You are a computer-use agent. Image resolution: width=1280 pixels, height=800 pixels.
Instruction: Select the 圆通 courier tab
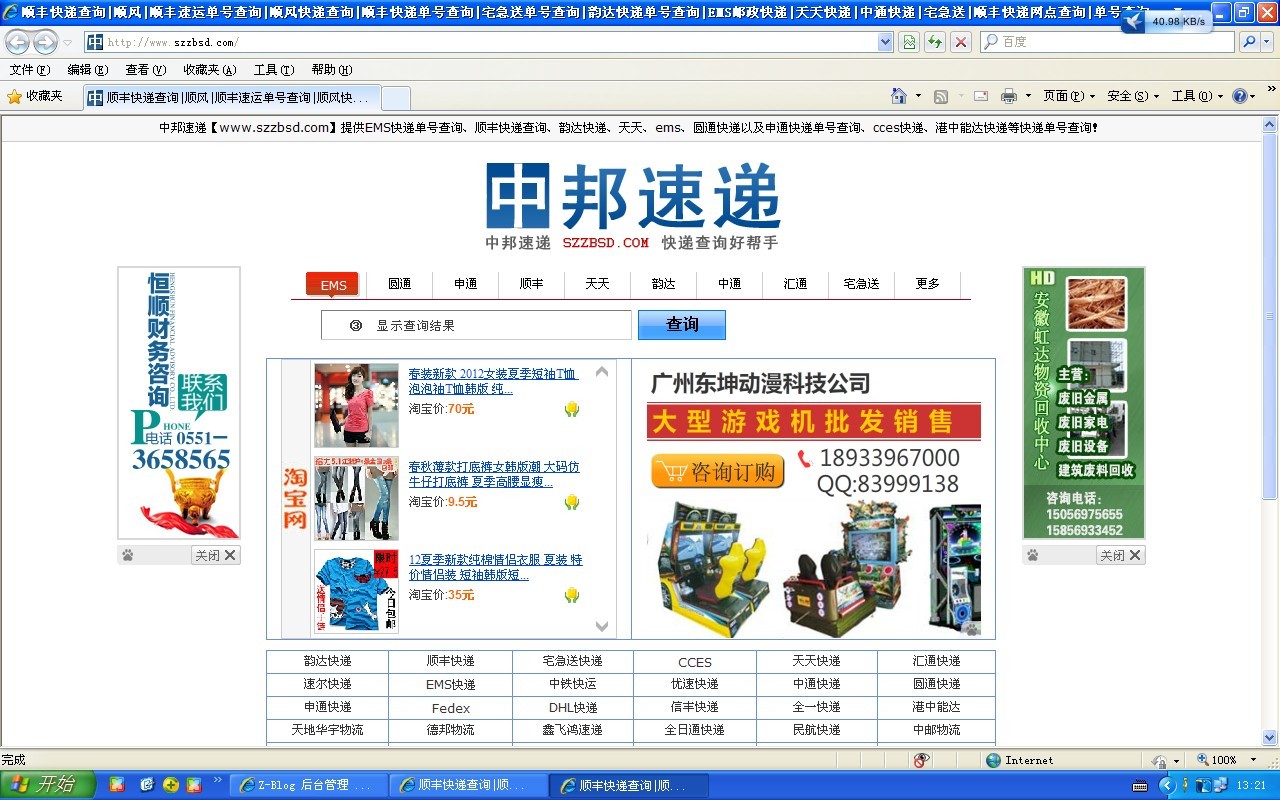(400, 284)
